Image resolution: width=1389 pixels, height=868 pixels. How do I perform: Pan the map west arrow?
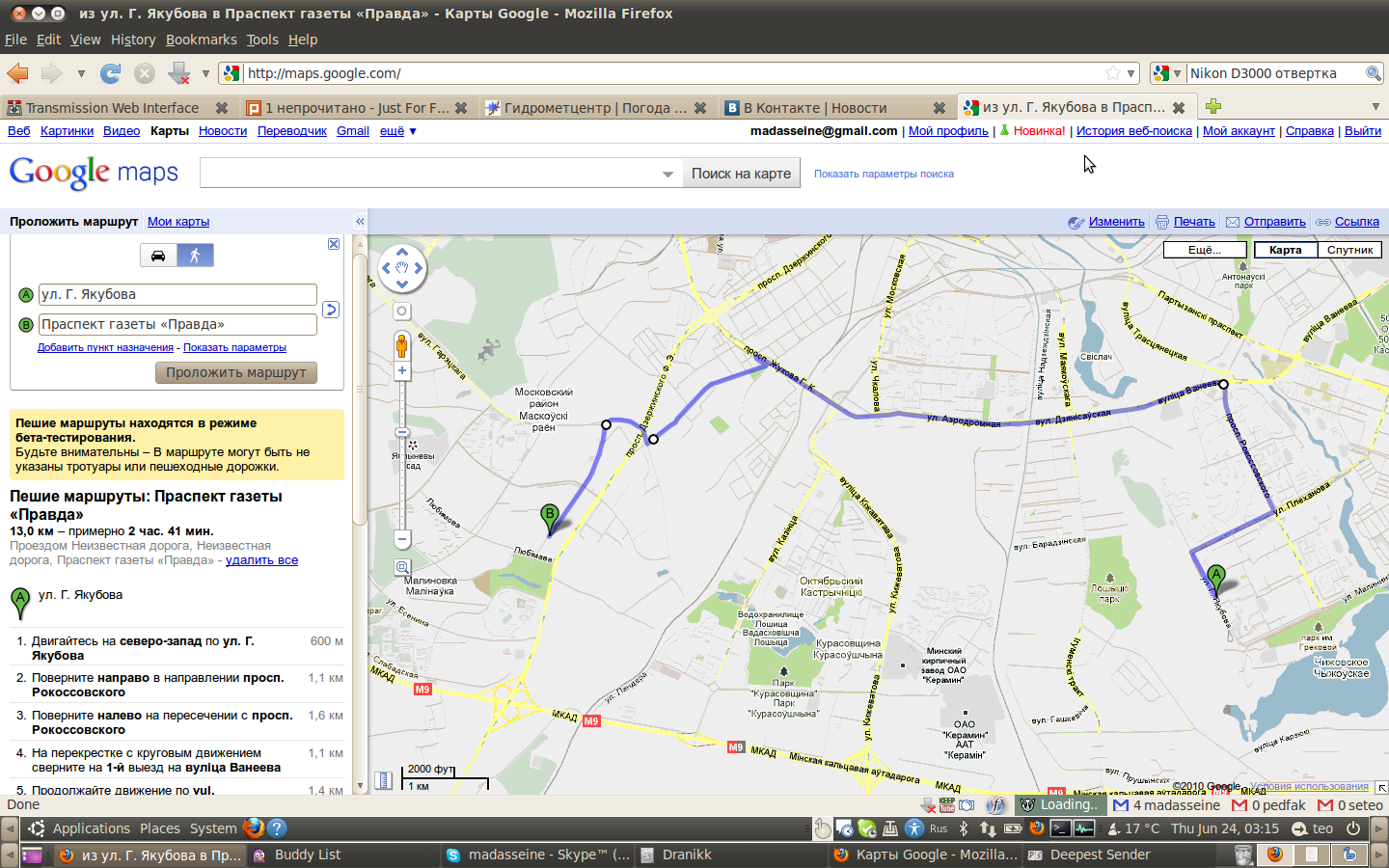tap(387, 269)
